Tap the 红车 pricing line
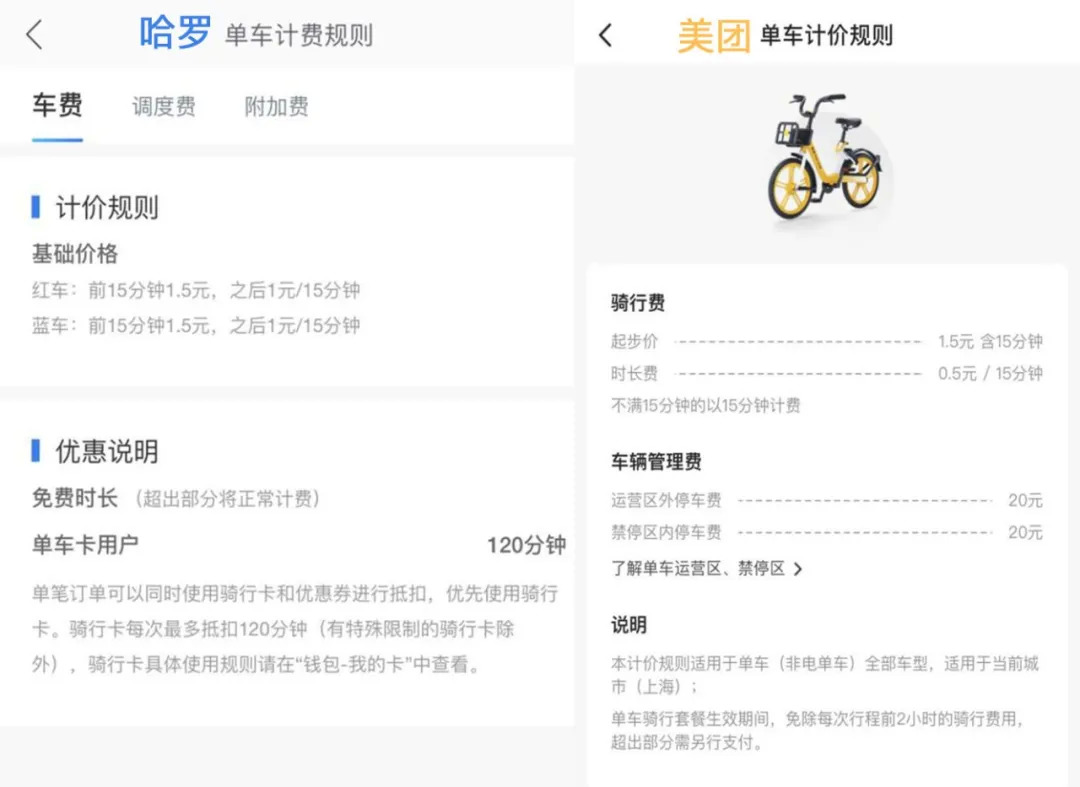1080x787 pixels. click(x=196, y=291)
